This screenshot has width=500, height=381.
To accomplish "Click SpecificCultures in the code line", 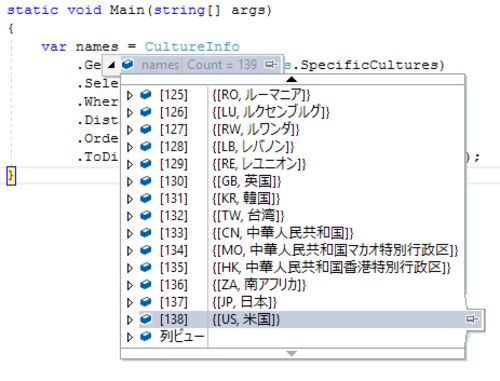I will point(369,65).
